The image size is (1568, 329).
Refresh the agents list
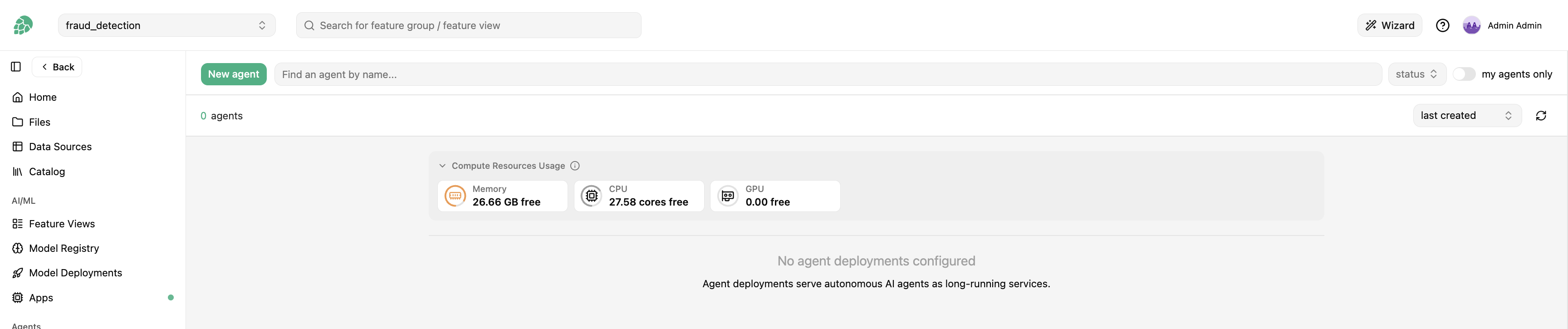pyautogui.click(x=1541, y=116)
